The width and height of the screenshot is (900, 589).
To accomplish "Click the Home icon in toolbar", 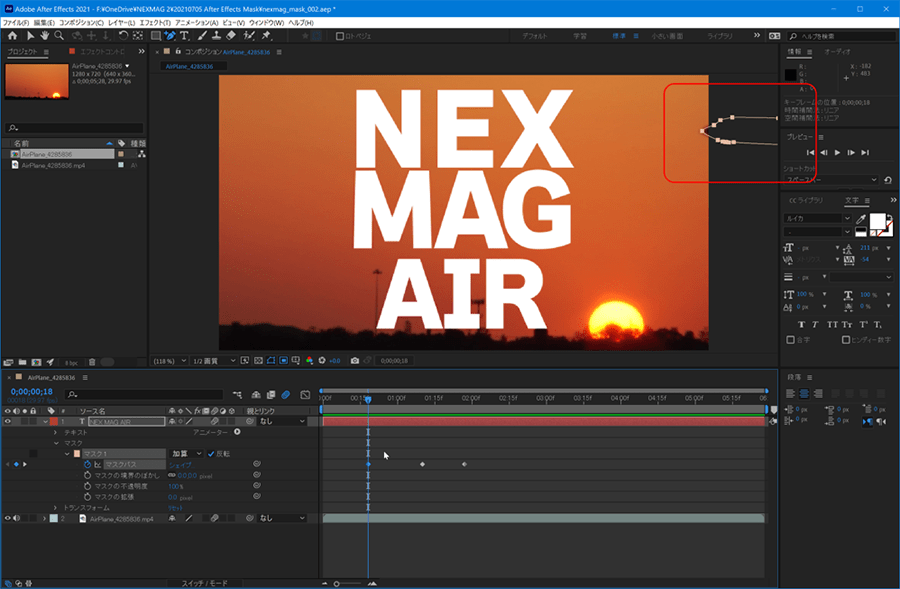I will [x=11, y=36].
